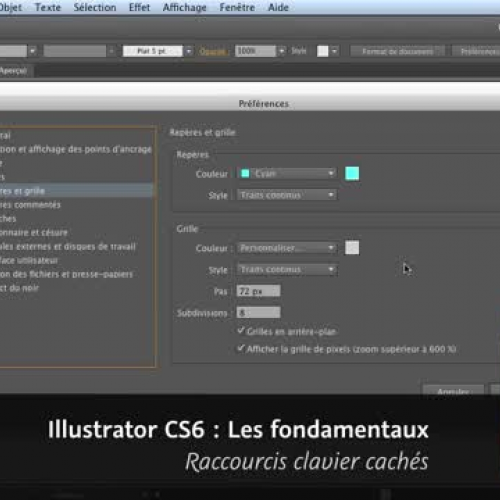The image size is (500, 500).
Task: Open the Aide menu
Action: point(278,7)
